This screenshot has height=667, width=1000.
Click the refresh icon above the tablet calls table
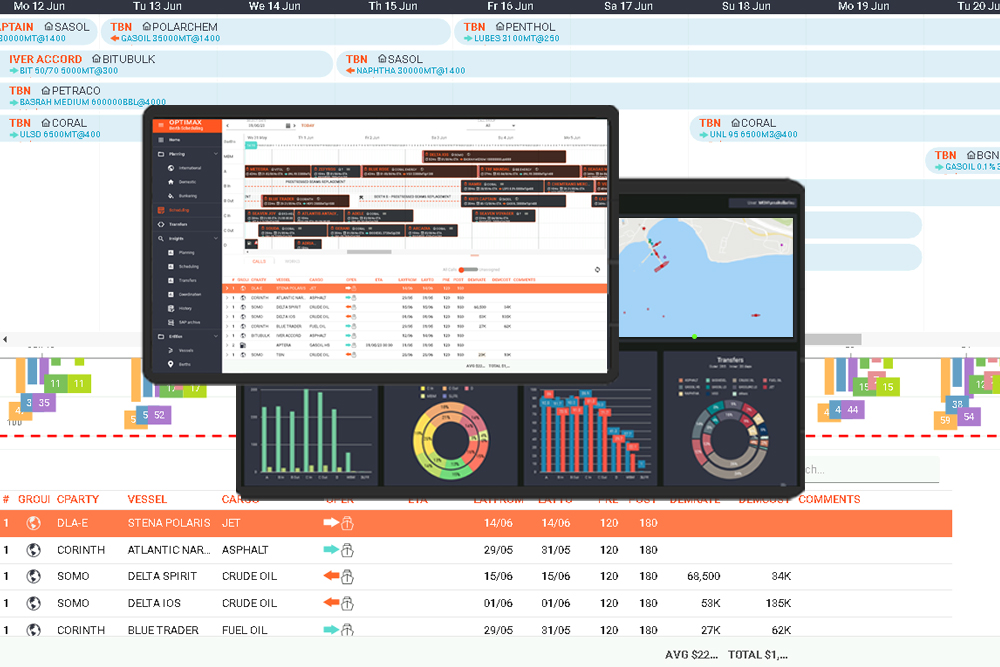tap(597, 269)
